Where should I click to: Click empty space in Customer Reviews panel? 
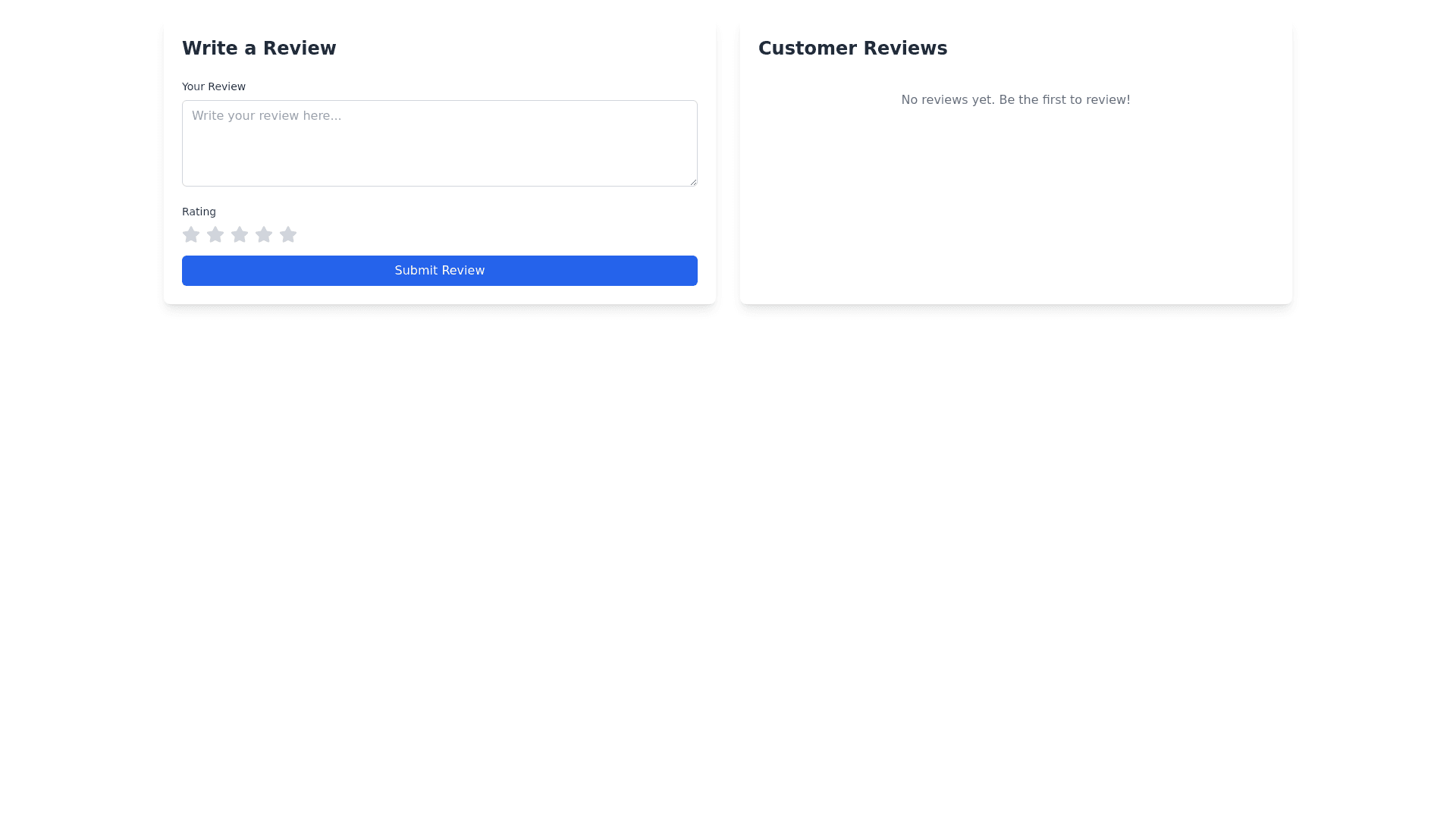[x=1015, y=212]
